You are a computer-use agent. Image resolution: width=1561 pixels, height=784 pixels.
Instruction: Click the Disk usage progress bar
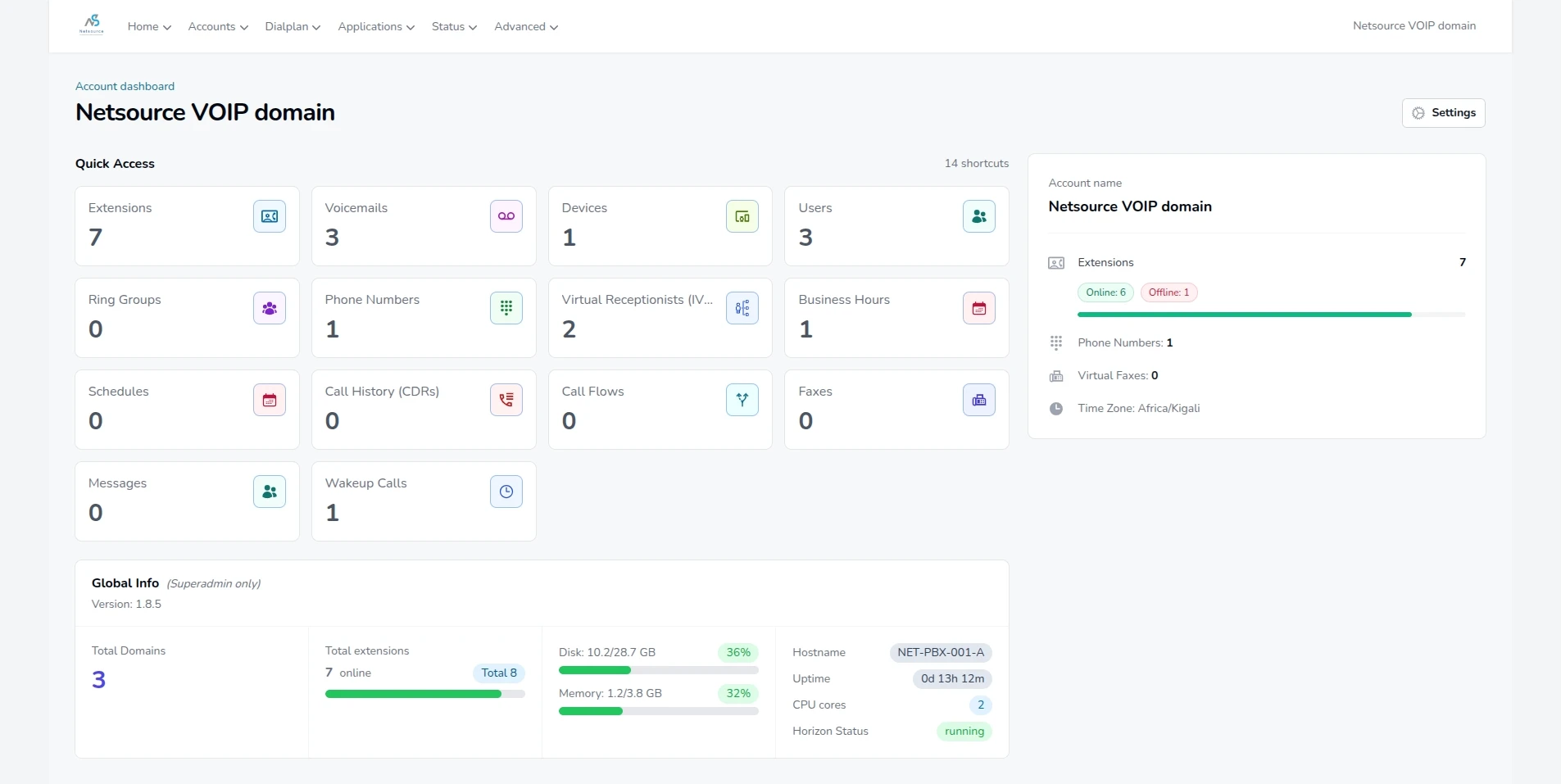click(x=659, y=670)
